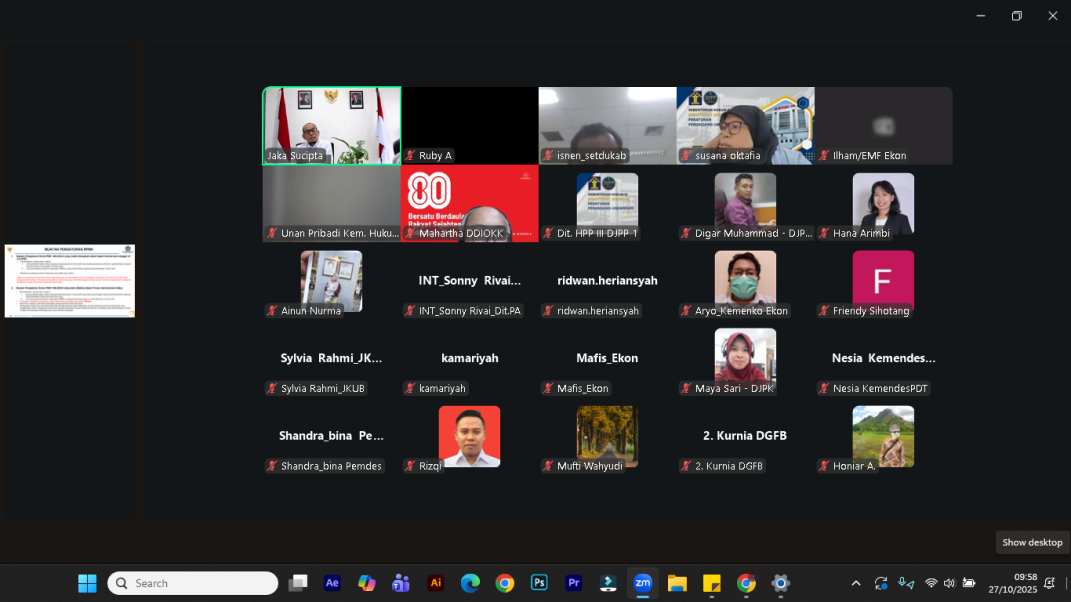Viewport: 1071px width, 602px height.
Task: Open Task View from the taskbar
Action: pyautogui.click(x=298, y=583)
